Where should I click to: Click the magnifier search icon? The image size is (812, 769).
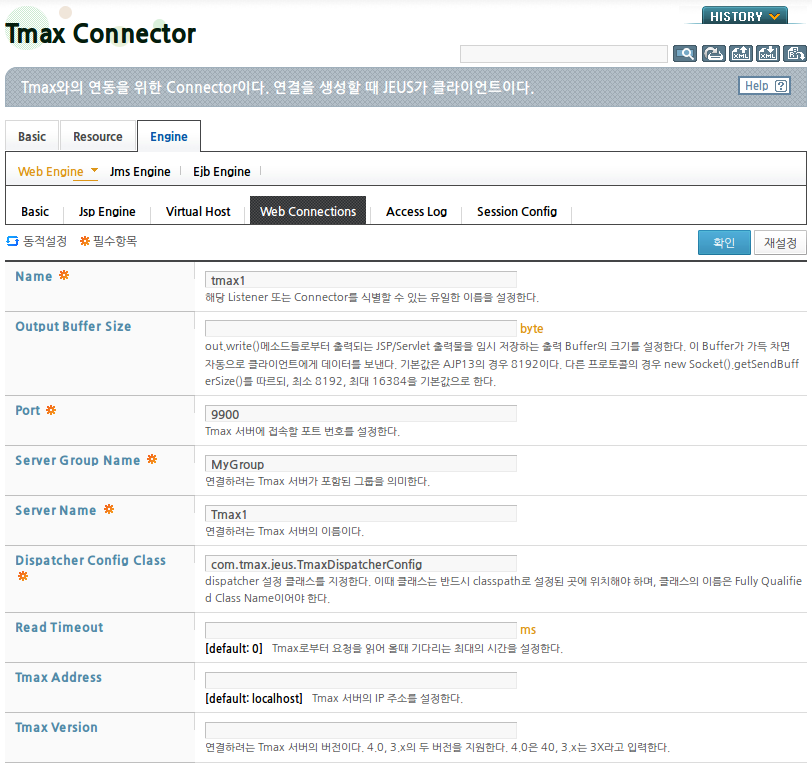coord(685,53)
